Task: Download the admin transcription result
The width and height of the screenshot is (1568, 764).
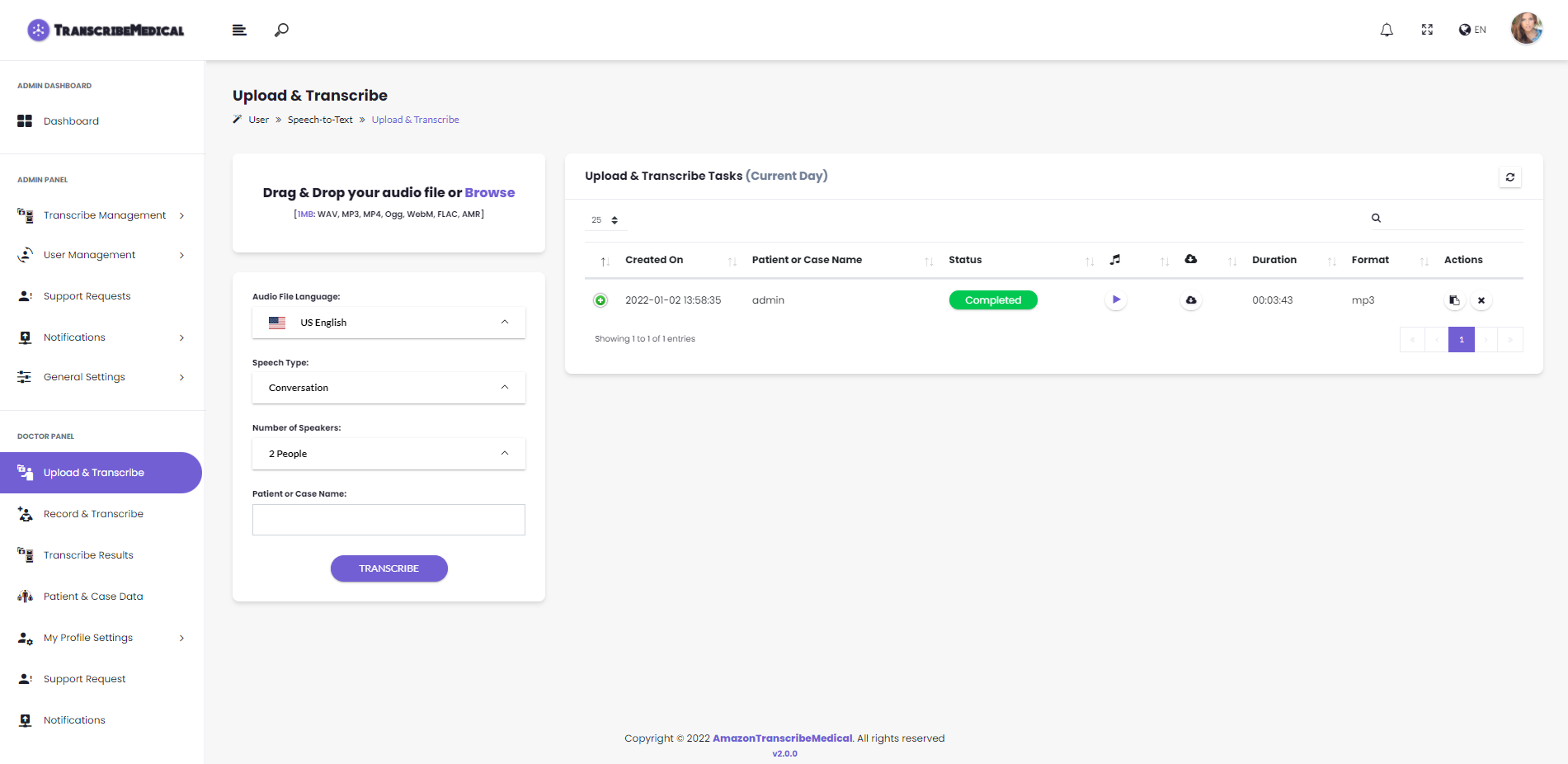Action: (x=1191, y=300)
